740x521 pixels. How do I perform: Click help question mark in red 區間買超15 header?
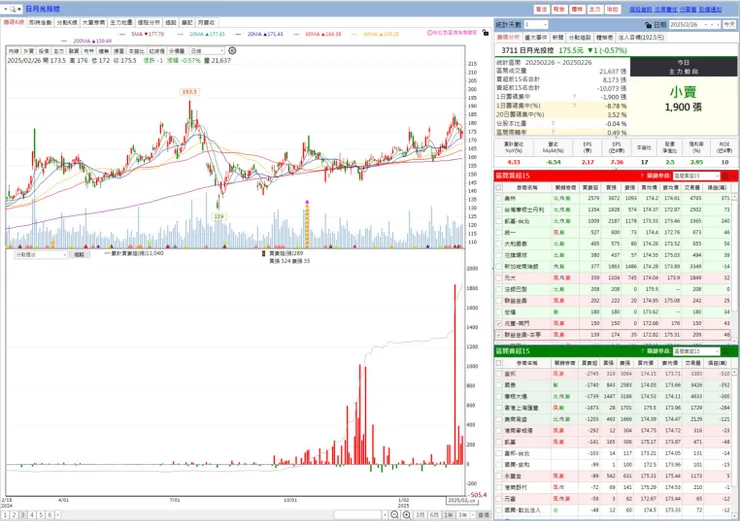coord(642,176)
